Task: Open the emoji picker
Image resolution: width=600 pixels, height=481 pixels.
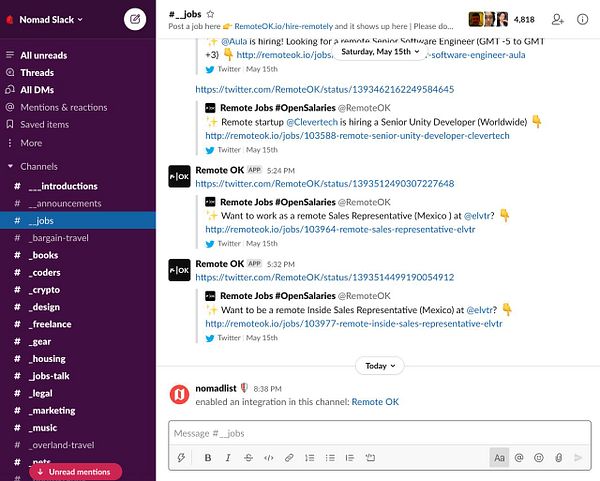Action: tap(539, 457)
